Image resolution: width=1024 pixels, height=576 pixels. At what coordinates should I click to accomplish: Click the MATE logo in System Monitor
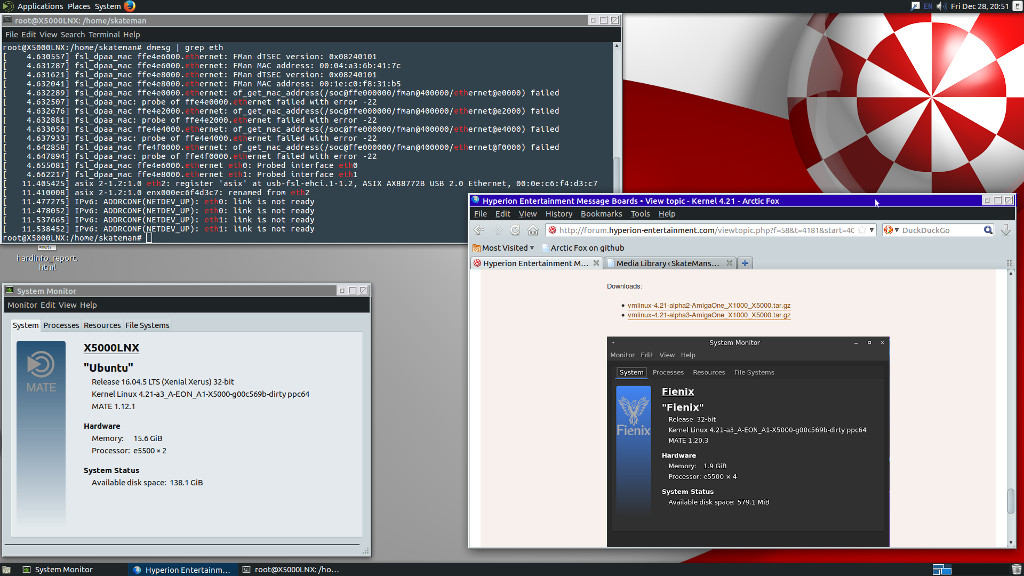tap(41, 371)
